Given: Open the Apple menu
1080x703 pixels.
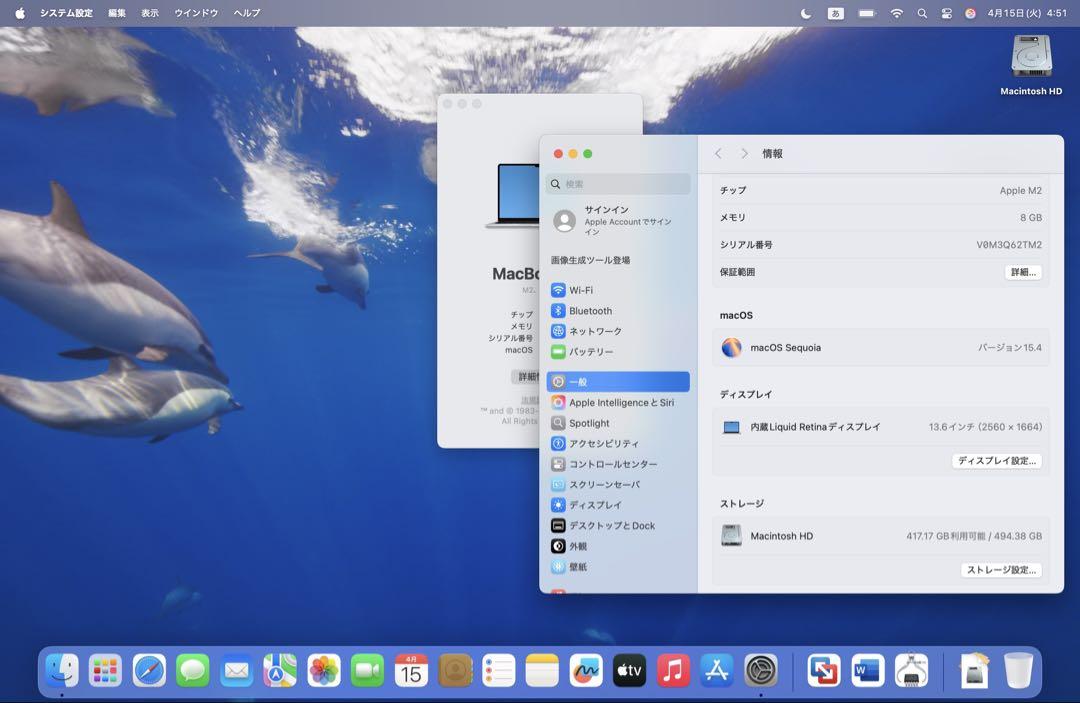Looking at the screenshot, I should (20, 13).
